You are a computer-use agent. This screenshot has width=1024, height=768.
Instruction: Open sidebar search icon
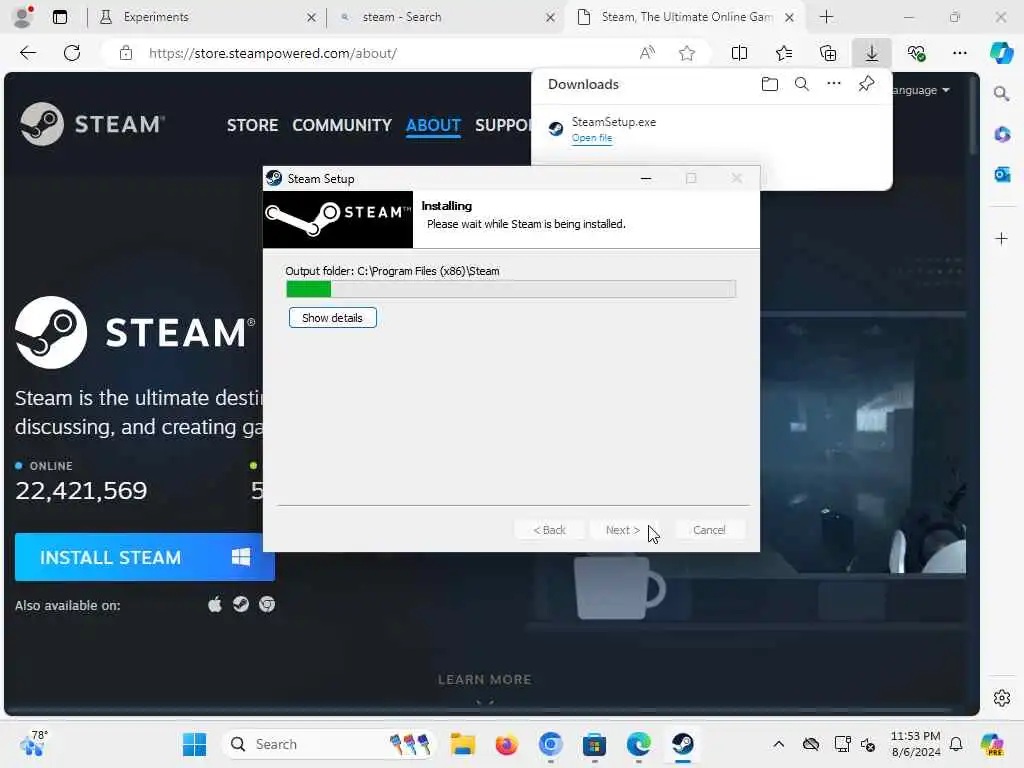[x=1002, y=94]
